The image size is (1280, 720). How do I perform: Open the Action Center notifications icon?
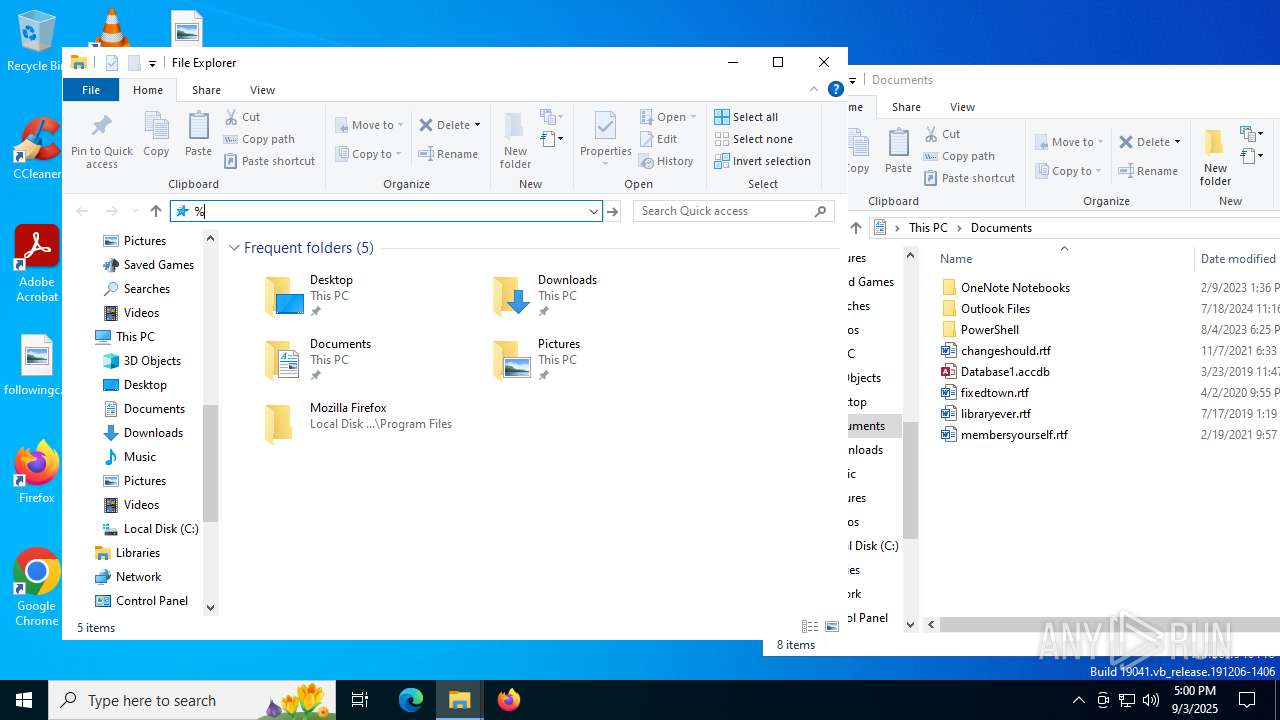[1247, 700]
